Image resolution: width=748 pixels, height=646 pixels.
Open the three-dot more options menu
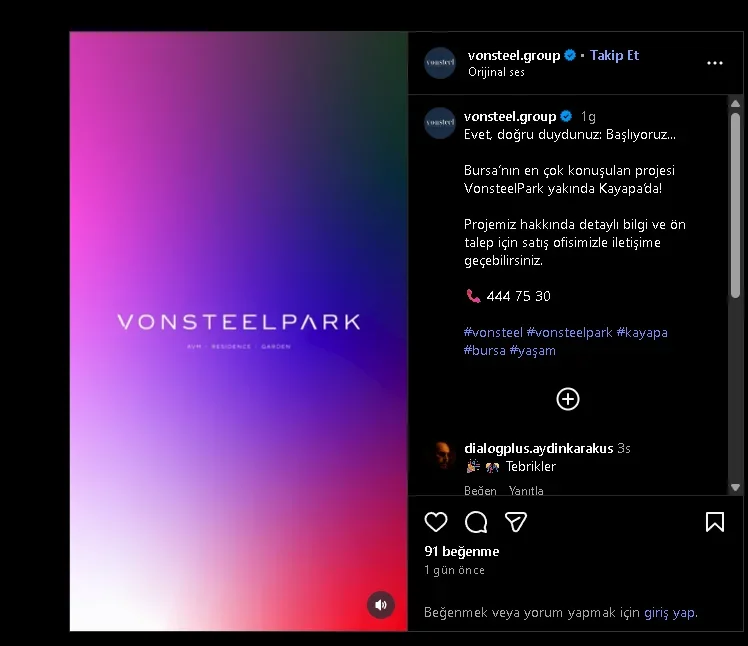pyautogui.click(x=715, y=63)
